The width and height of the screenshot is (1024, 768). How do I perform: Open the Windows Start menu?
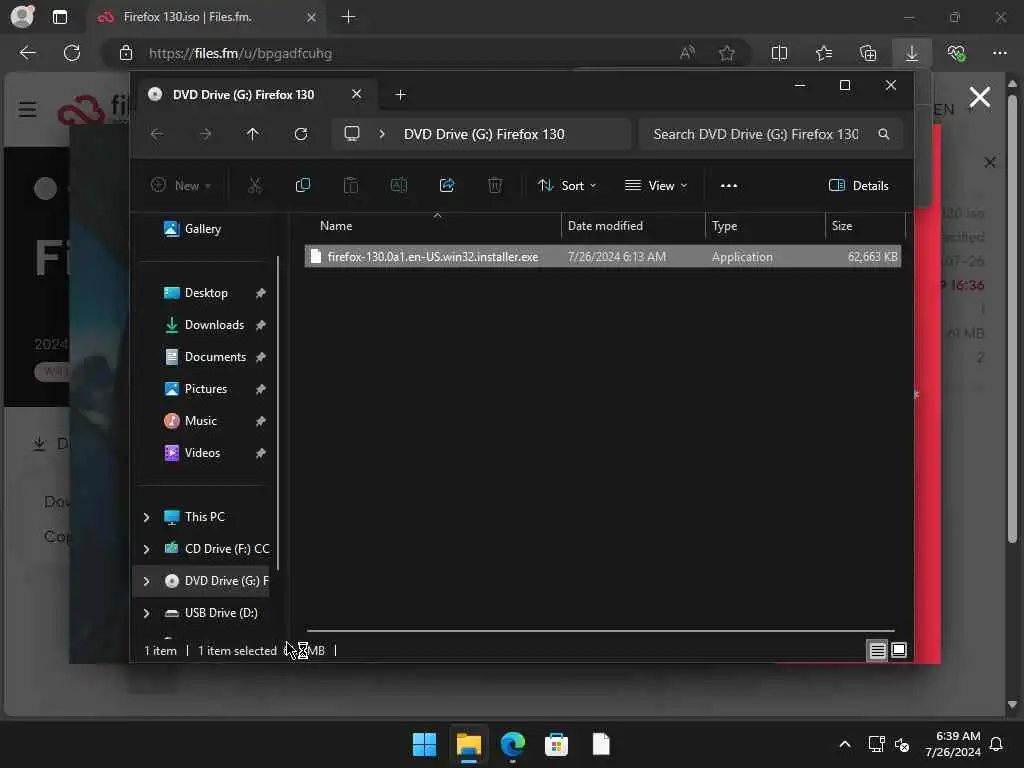point(424,744)
